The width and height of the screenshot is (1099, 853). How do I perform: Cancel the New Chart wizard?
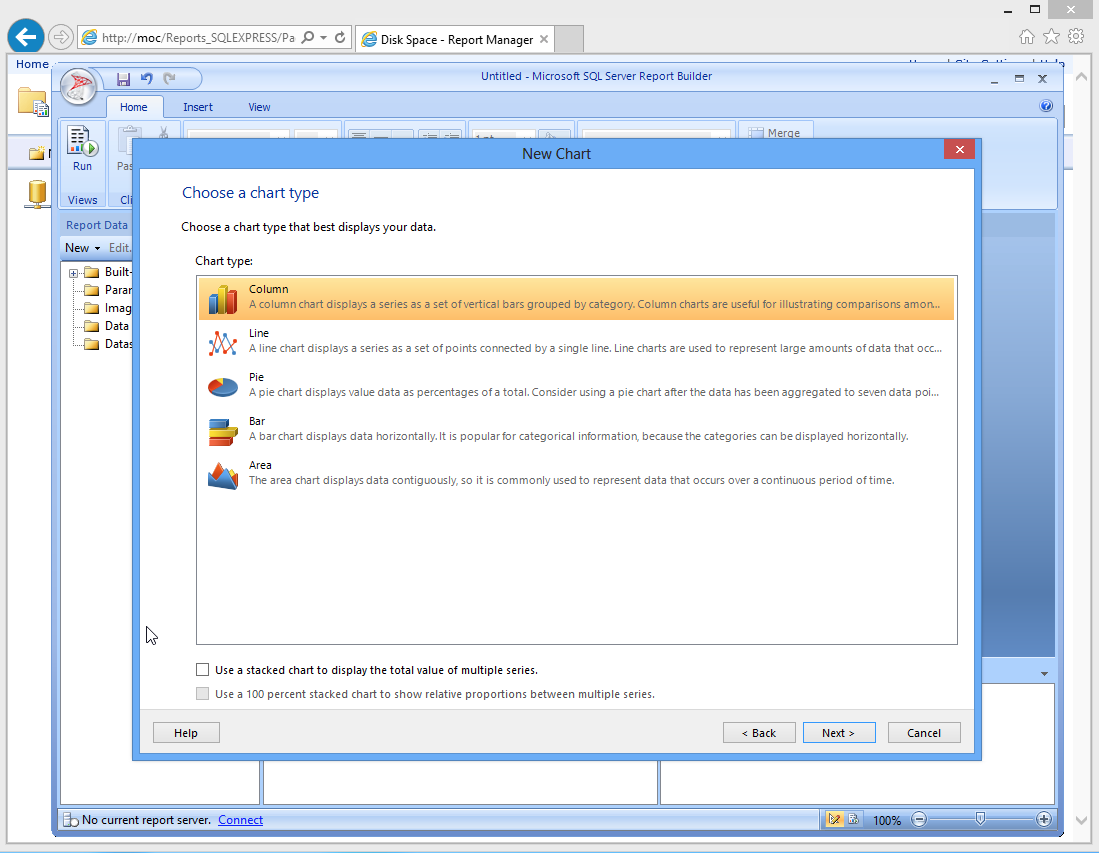click(923, 733)
